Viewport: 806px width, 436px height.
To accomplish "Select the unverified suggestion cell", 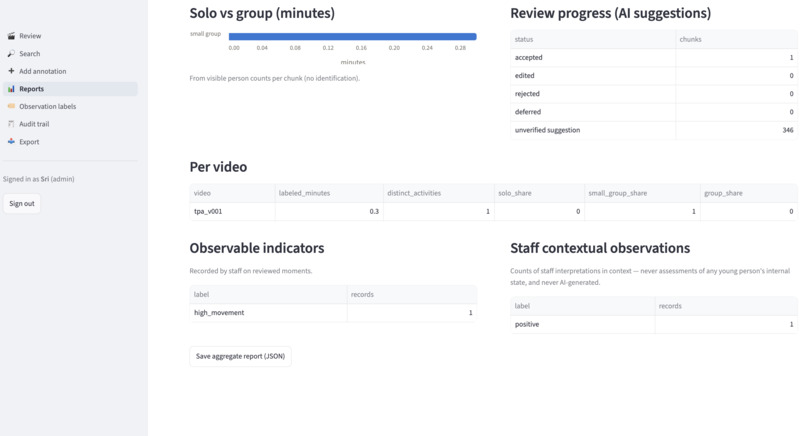I will (593, 130).
